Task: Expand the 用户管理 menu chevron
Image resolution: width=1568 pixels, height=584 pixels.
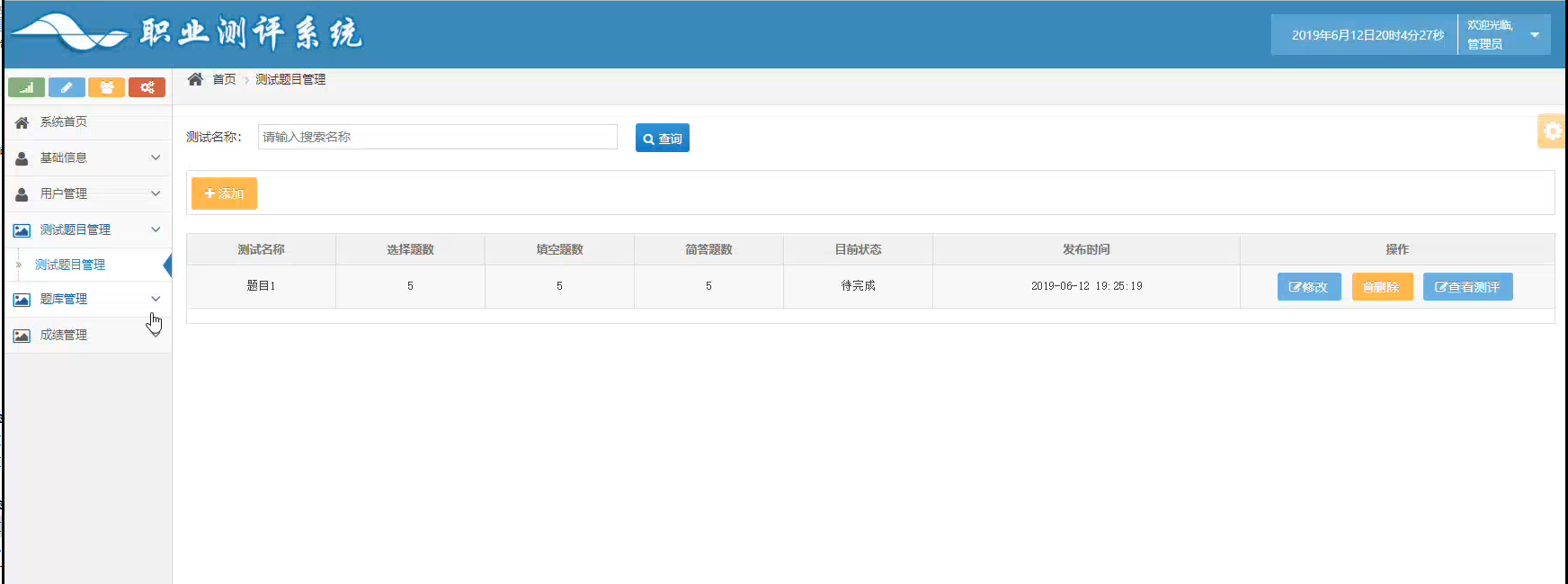Action: tap(156, 193)
